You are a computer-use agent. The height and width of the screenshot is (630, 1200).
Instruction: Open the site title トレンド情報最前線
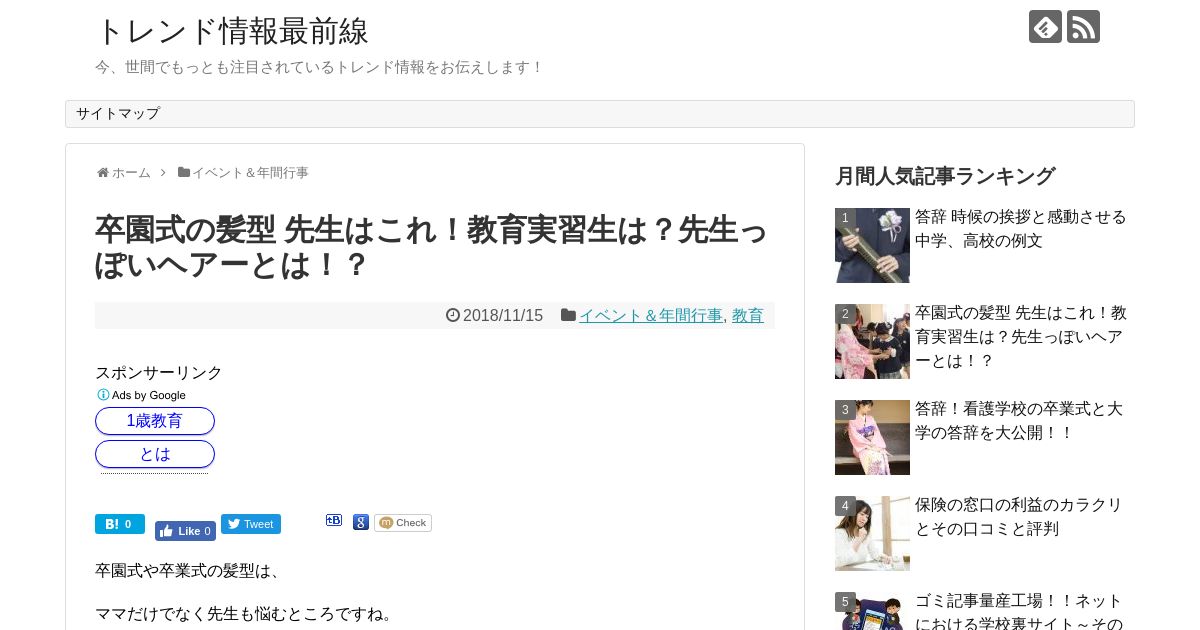(x=232, y=31)
